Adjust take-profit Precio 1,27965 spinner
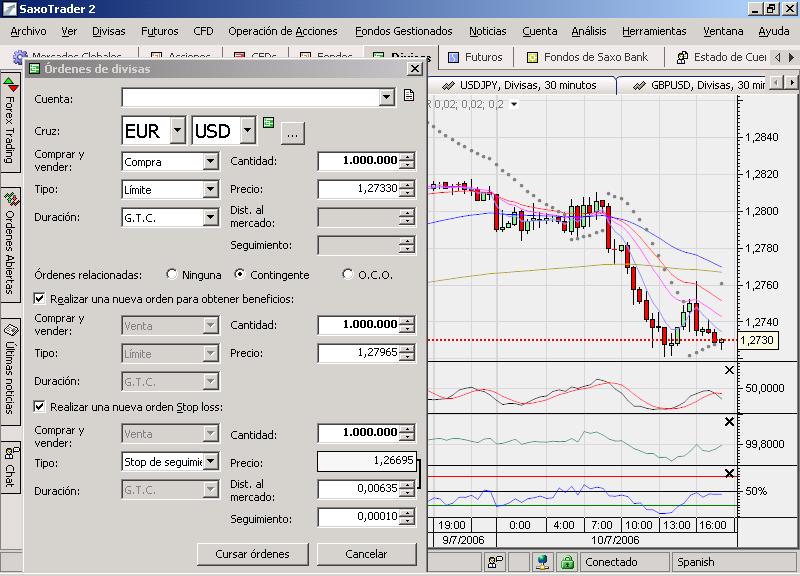Viewport: 800px width, 576px height. tap(407, 353)
